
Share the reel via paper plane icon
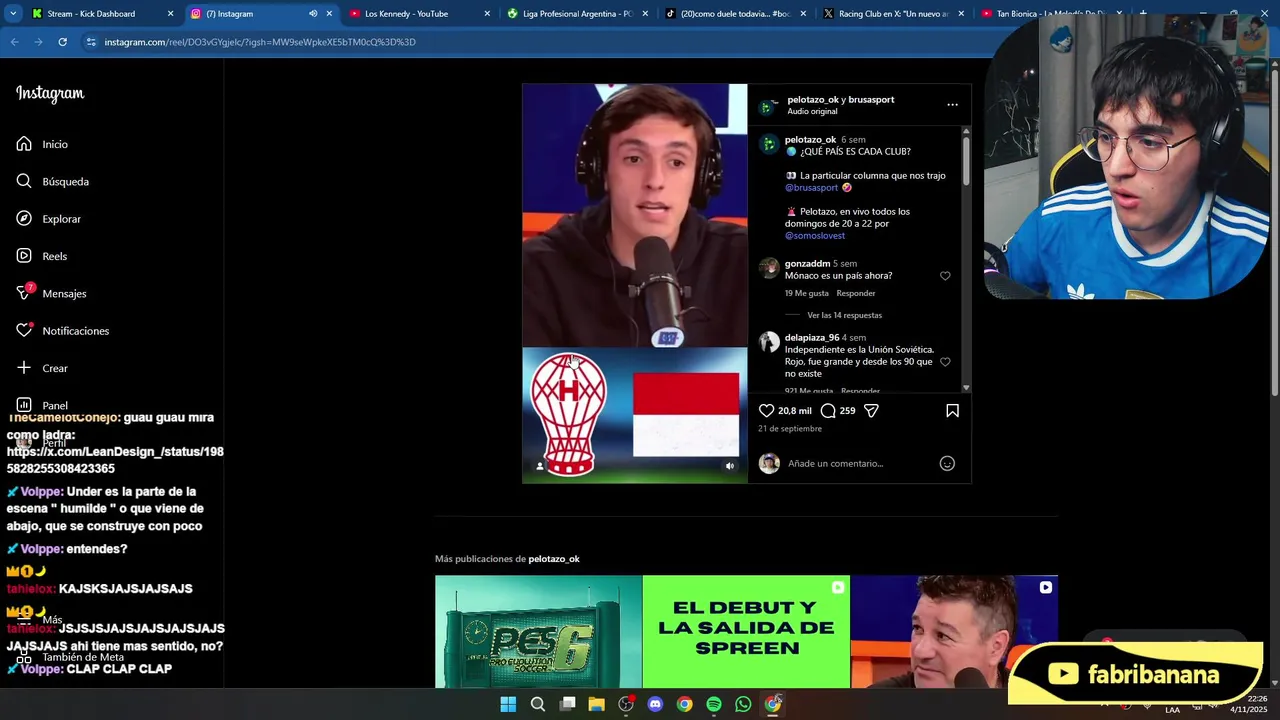pyautogui.click(x=871, y=411)
